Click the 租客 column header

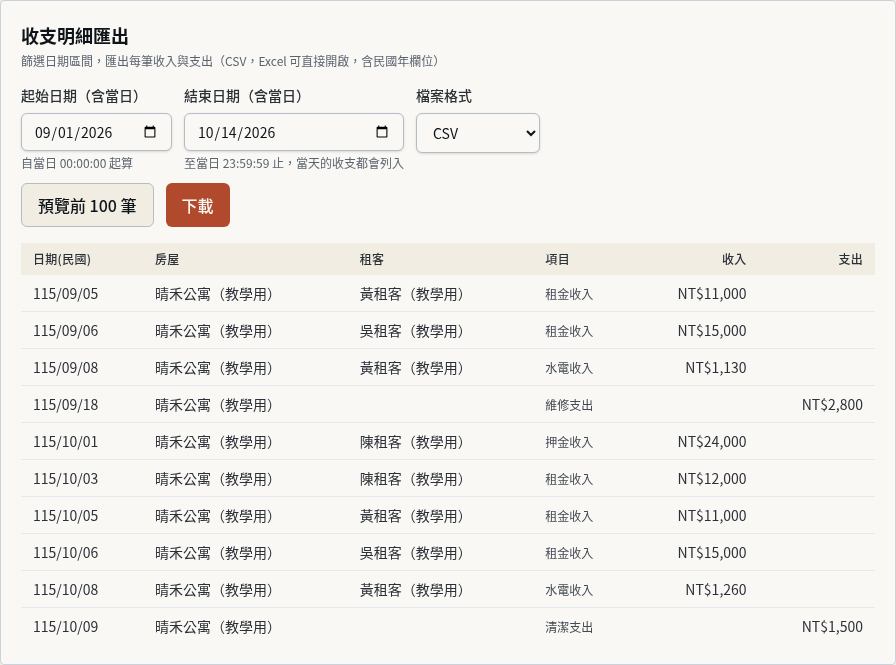371,259
